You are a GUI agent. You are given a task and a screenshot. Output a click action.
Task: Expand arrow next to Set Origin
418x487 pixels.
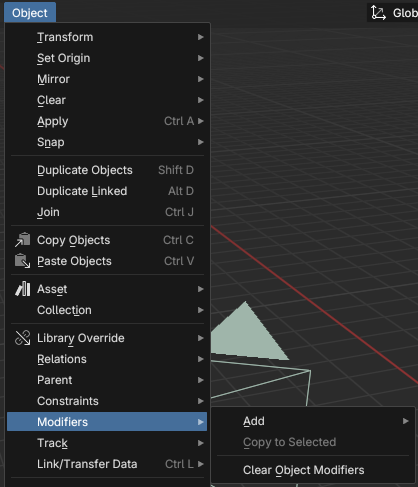coord(200,58)
